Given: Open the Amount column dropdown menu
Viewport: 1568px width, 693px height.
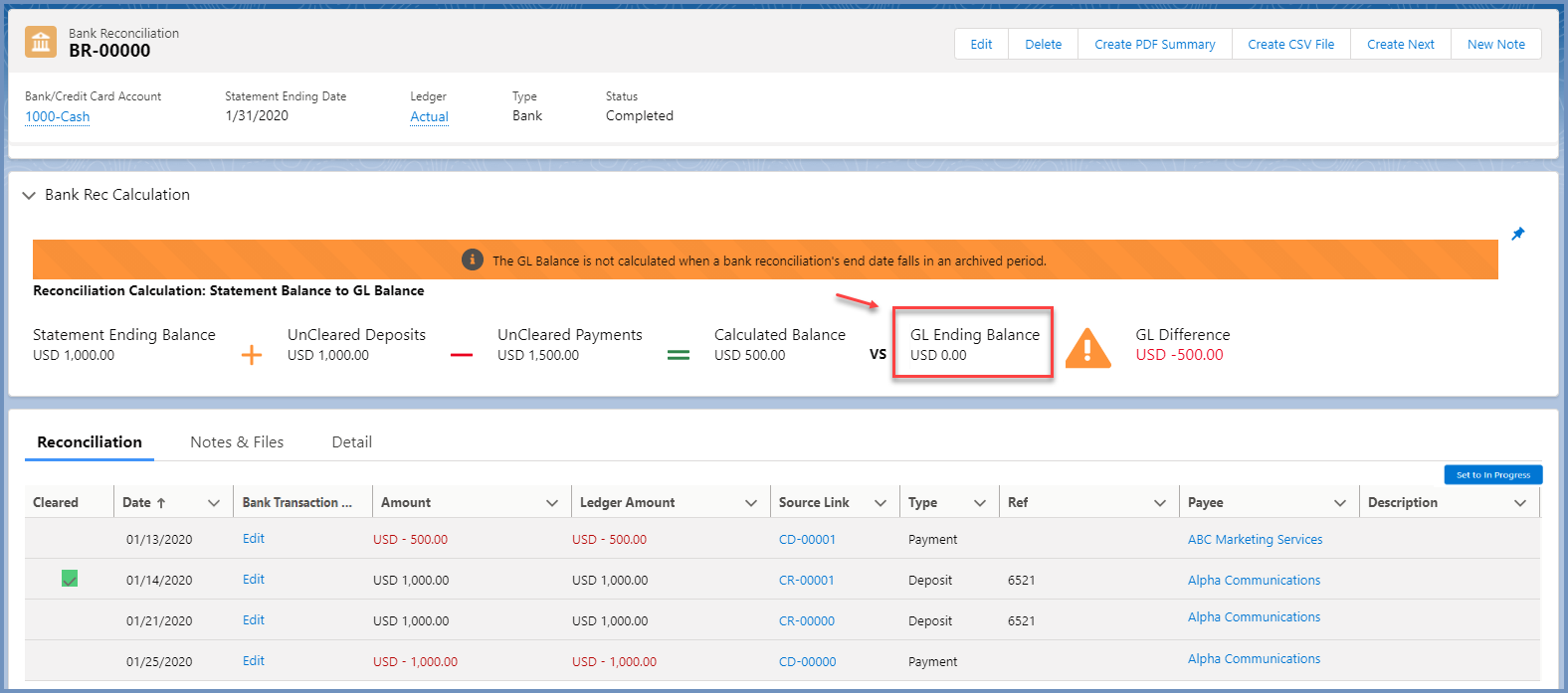Looking at the screenshot, I should click(552, 503).
